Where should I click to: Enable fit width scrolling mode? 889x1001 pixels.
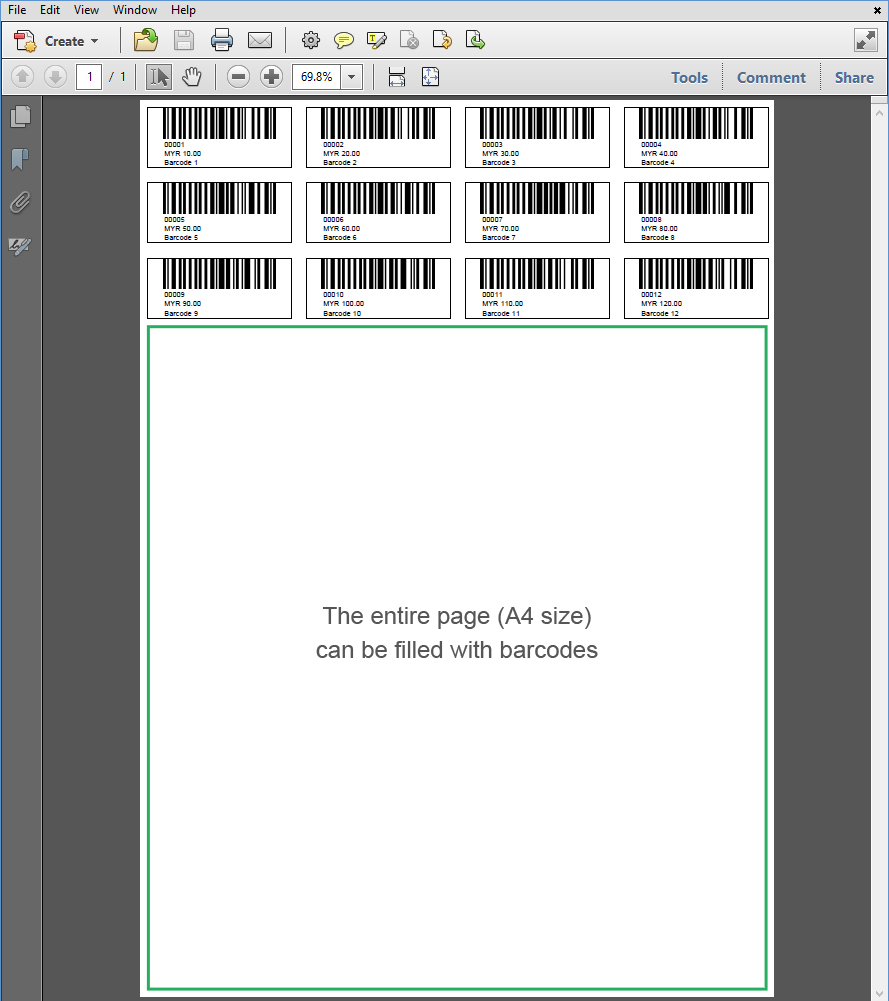pyautogui.click(x=397, y=77)
